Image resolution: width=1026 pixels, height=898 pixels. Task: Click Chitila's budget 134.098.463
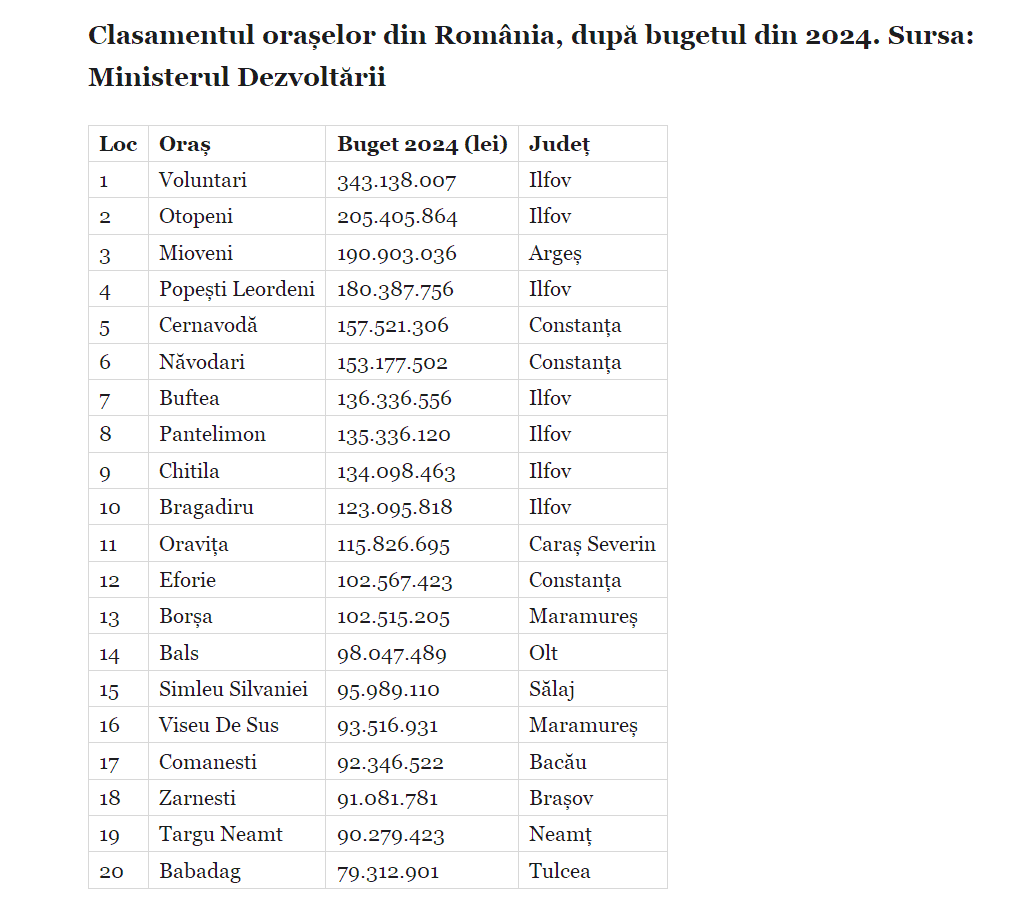tap(396, 471)
